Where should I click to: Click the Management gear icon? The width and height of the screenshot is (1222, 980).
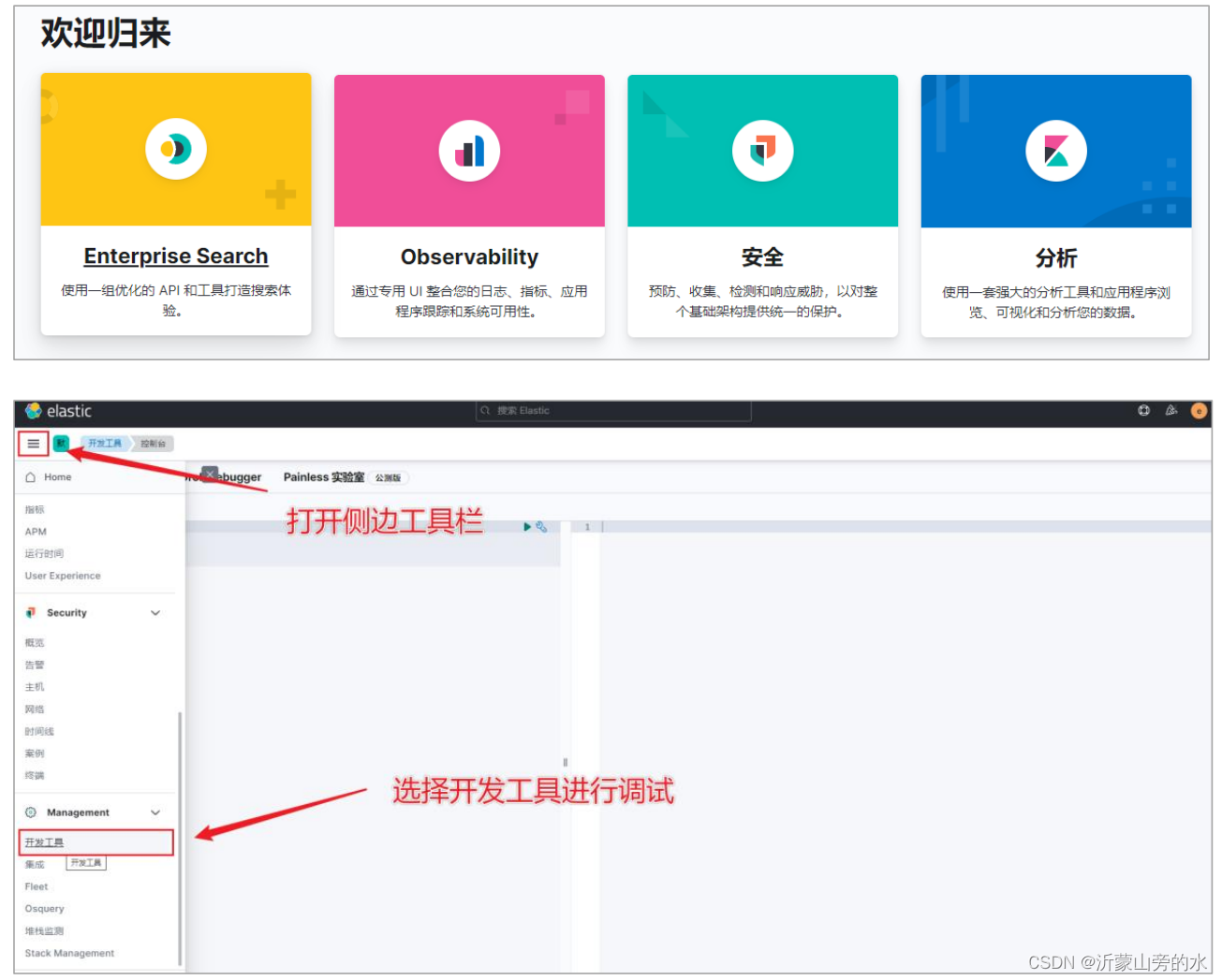point(31,812)
